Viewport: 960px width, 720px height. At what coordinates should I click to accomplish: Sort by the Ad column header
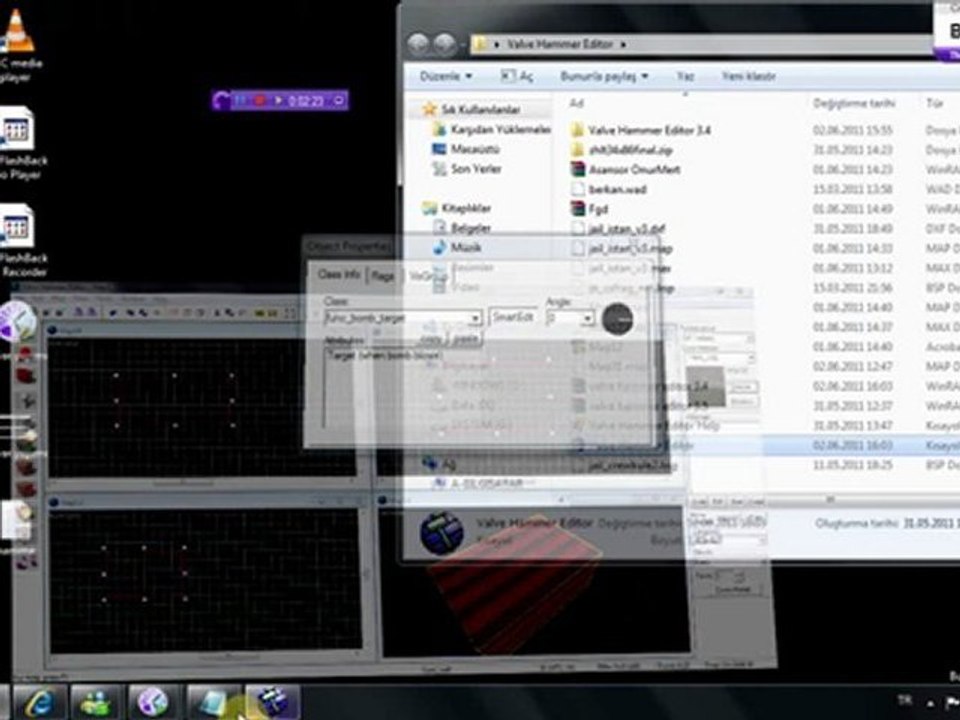[577, 103]
